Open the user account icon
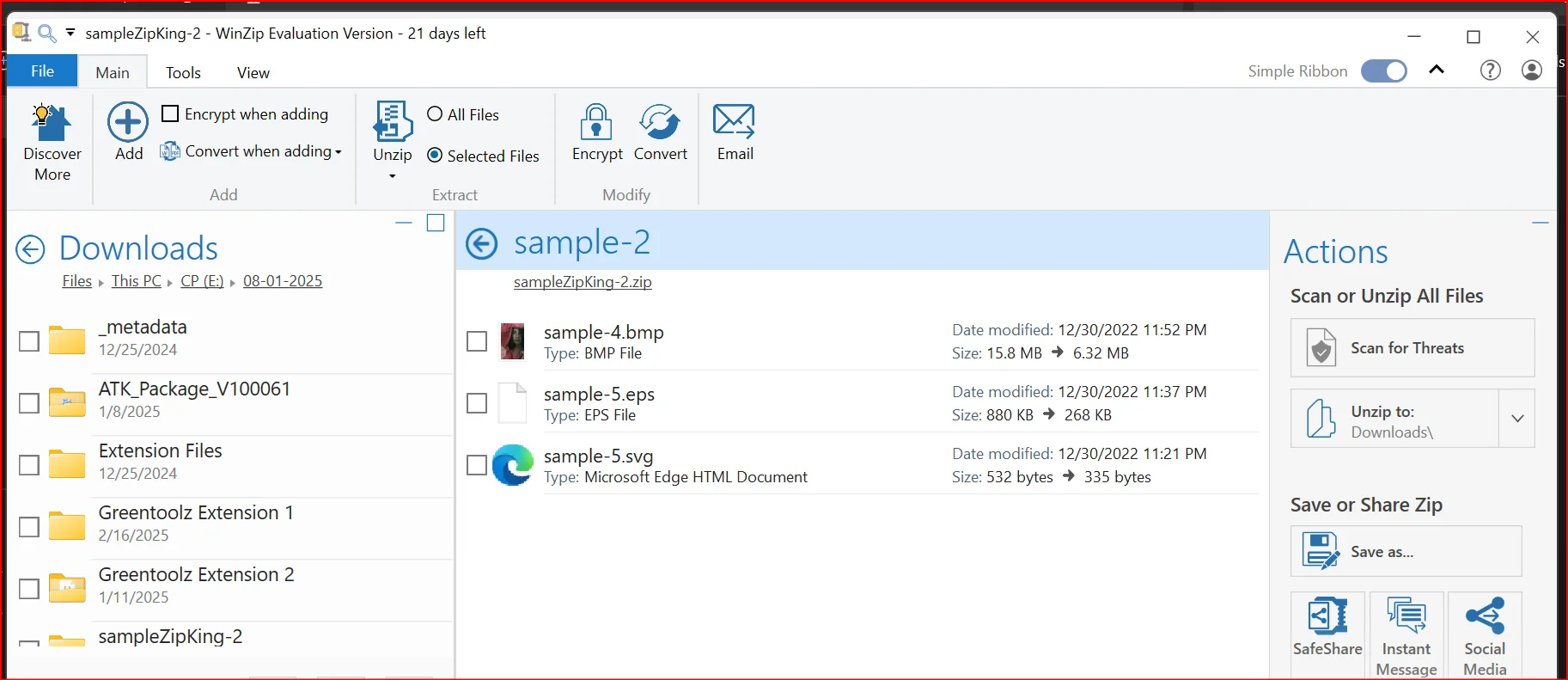Screen dimensions: 1568x680 (x=1532, y=70)
